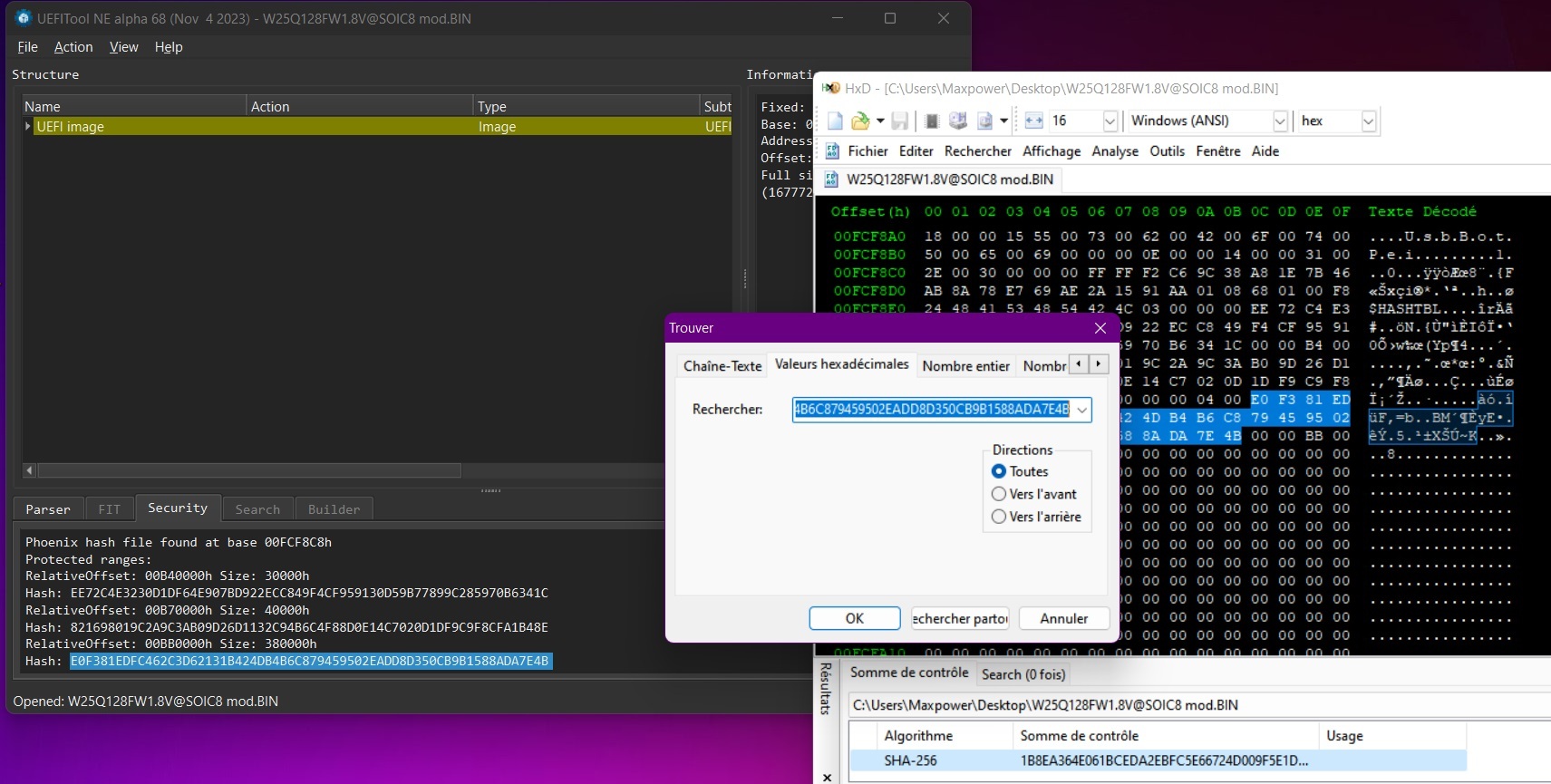Select the Vers l'avant radio button
The height and width of the screenshot is (784, 1551).
pos(999,494)
